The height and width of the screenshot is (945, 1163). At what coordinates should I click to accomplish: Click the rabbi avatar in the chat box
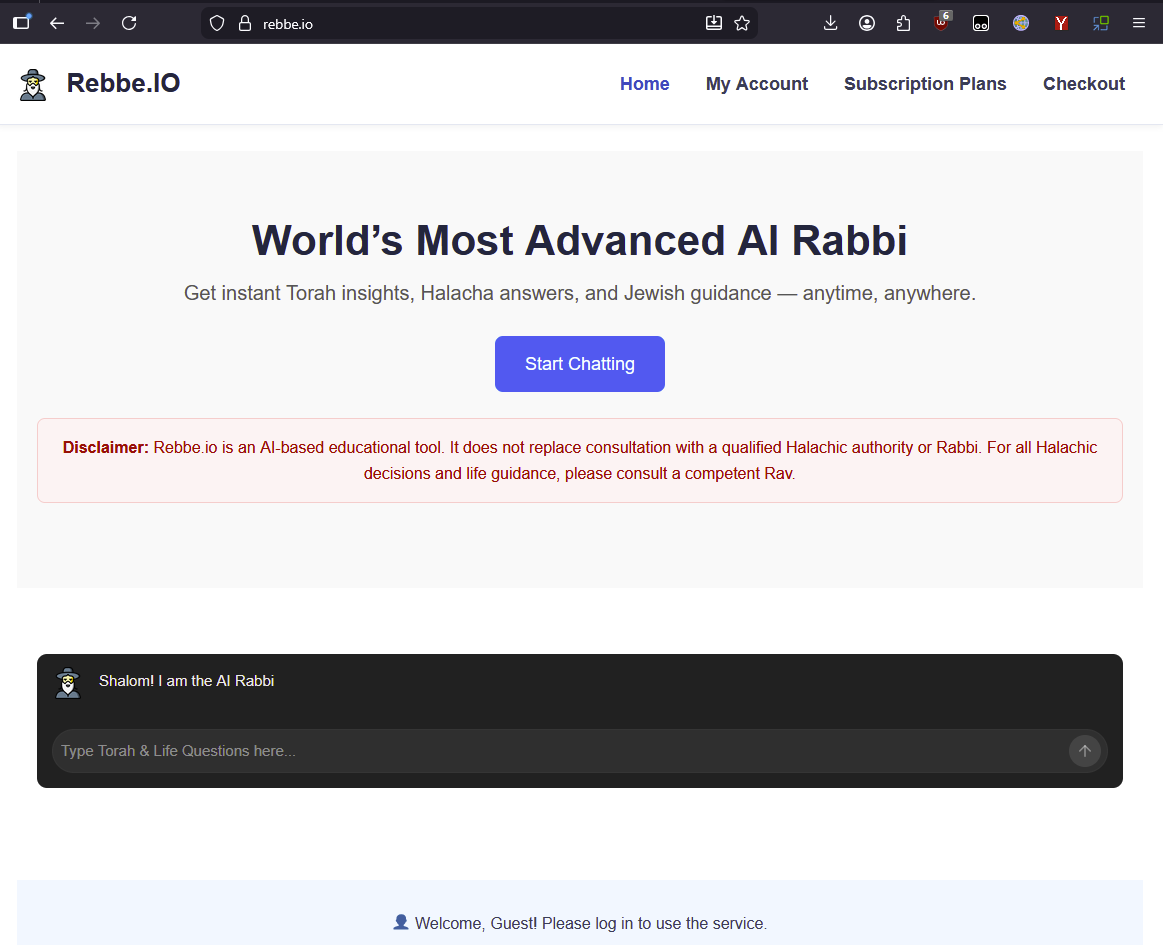coord(67,683)
